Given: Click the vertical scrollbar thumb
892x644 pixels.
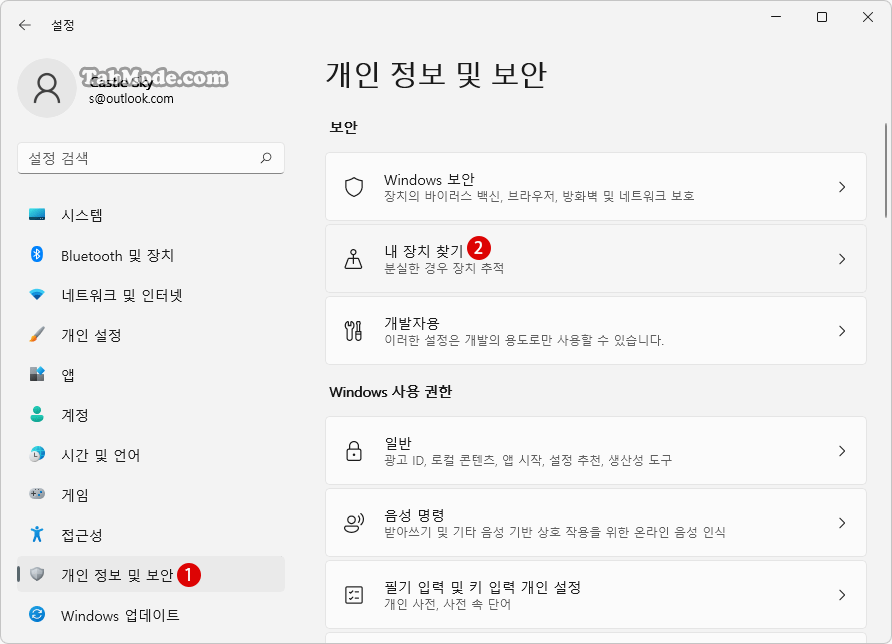Looking at the screenshot, I should (x=886, y=170).
